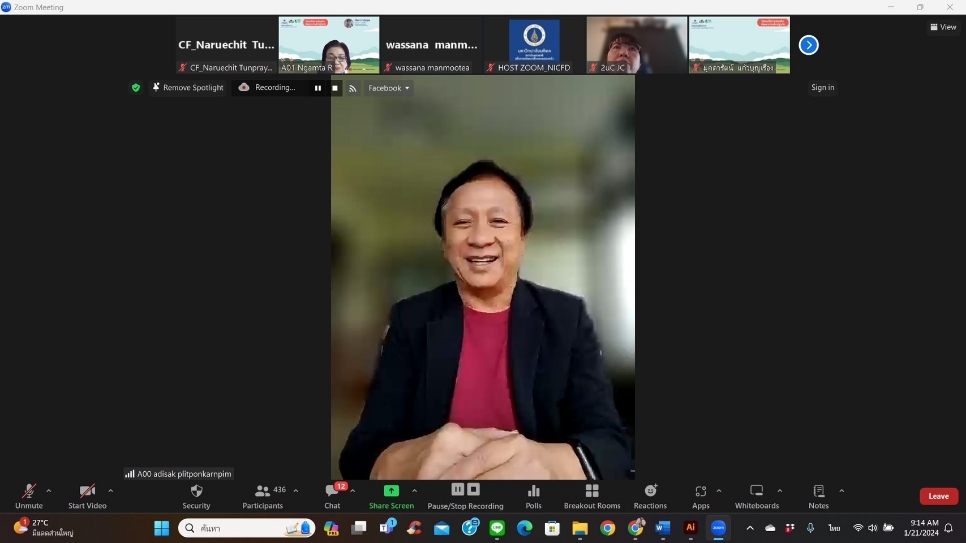Expand Share Screen options arrow
This screenshot has height=543, width=966.
click(x=414, y=491)
